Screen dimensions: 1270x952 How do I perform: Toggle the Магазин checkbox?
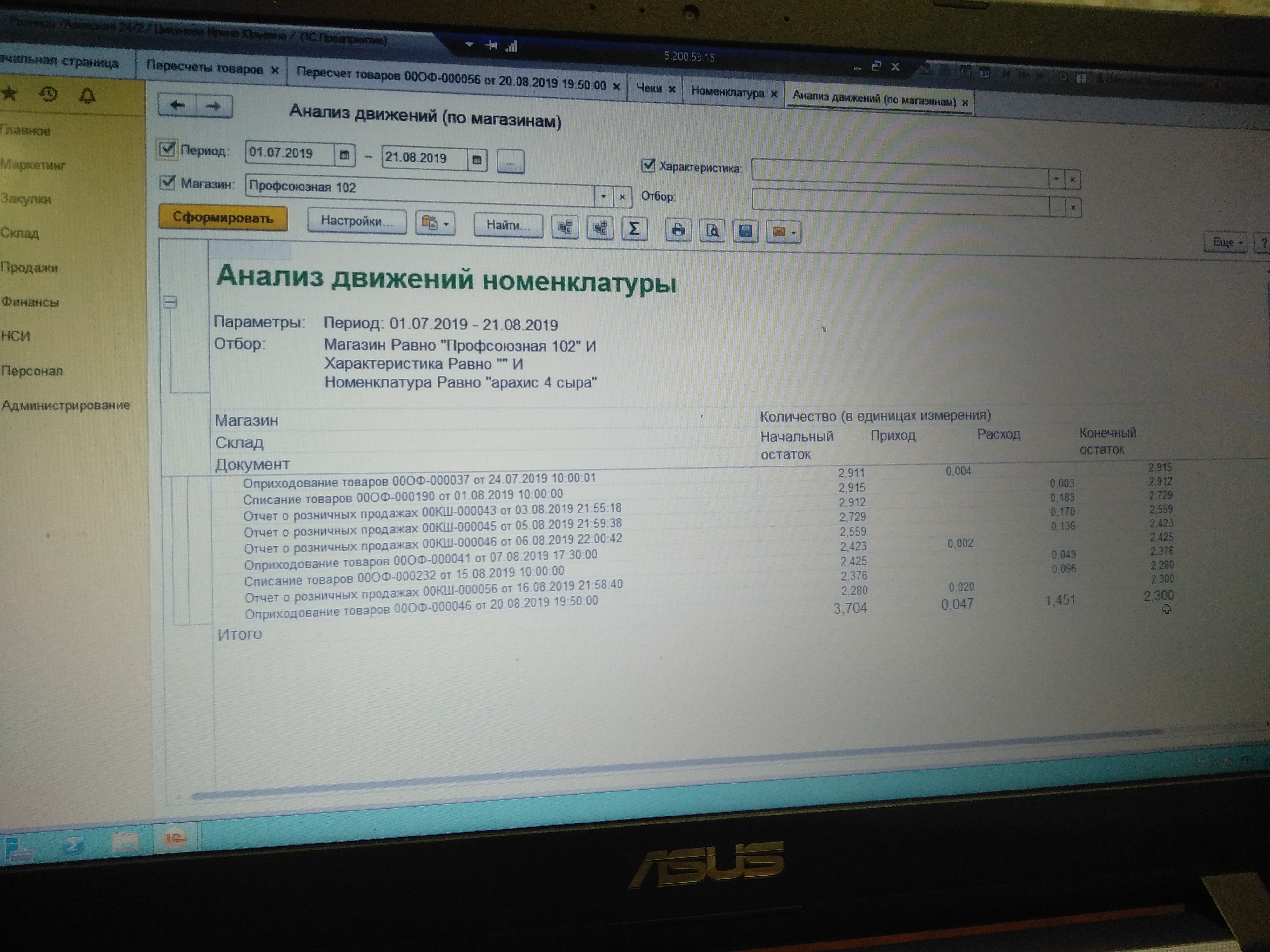pos(167,182)
